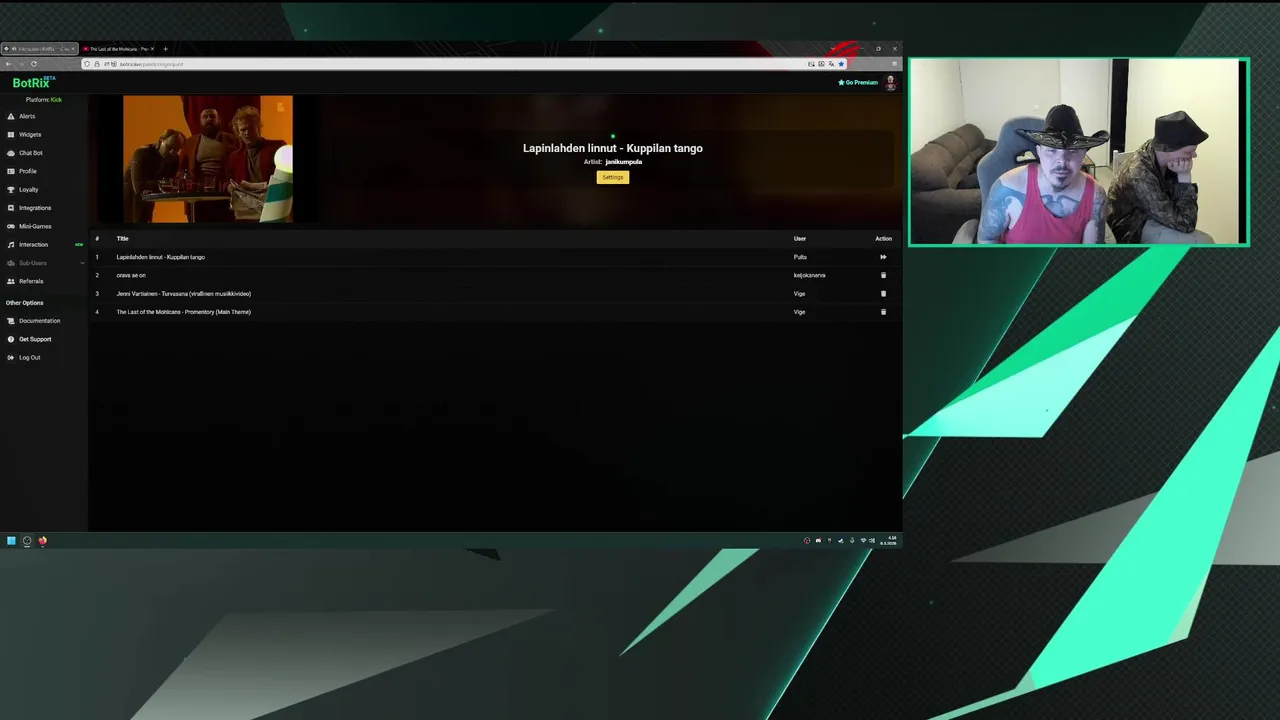Click Get Support in sidebar
Image resolution: width=1280 pixels, height=720 pixels.
[x=35, y=339]
